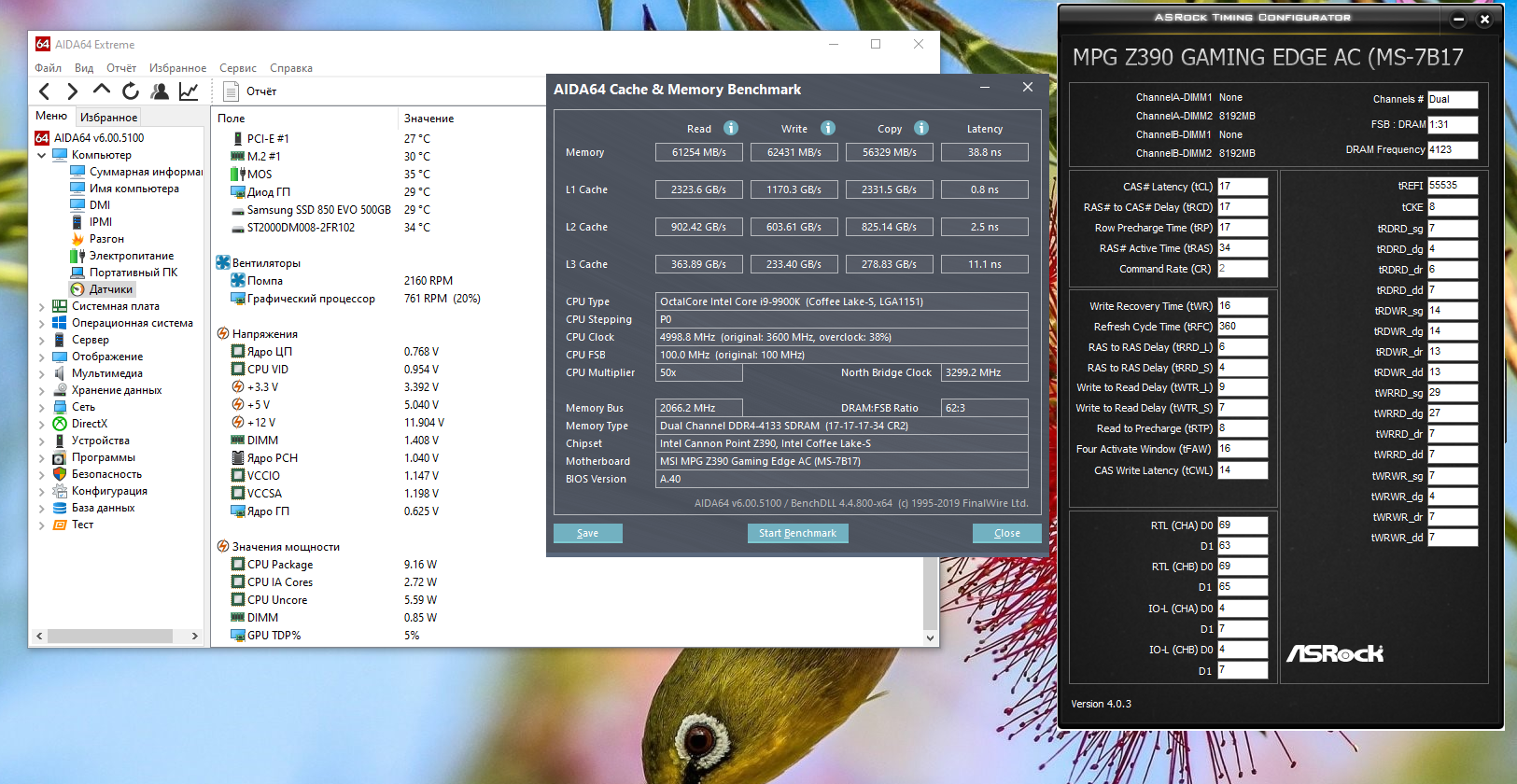This screenshot has height=784, width=1517.
Task: Expand the Мультимедиа node arrow
Action: tap(42, 373)
